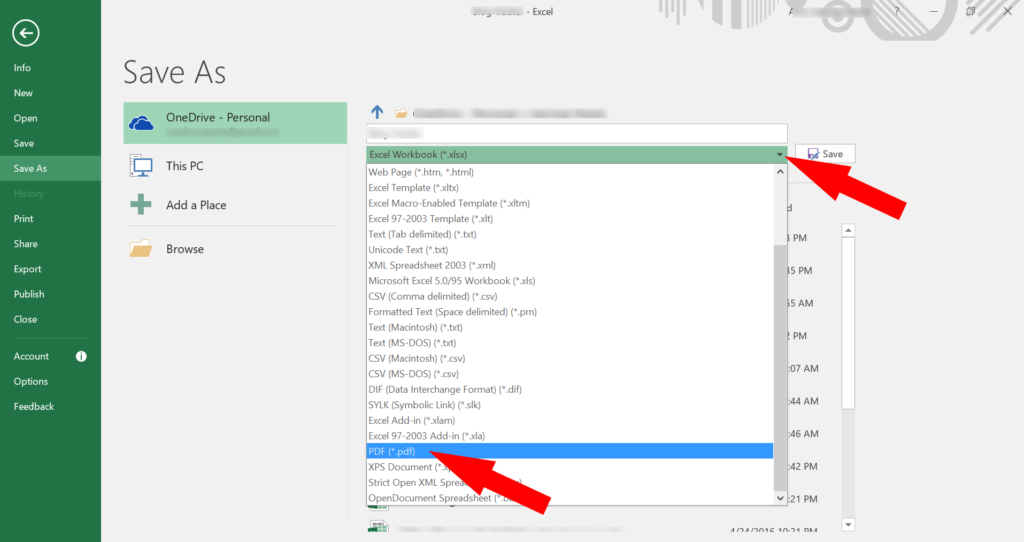This screenshot has height=542, width=1024.
Task: Choose Microsoft Excel 5.0/95 Workbook (*.xls)
Action: pos(570,281)
